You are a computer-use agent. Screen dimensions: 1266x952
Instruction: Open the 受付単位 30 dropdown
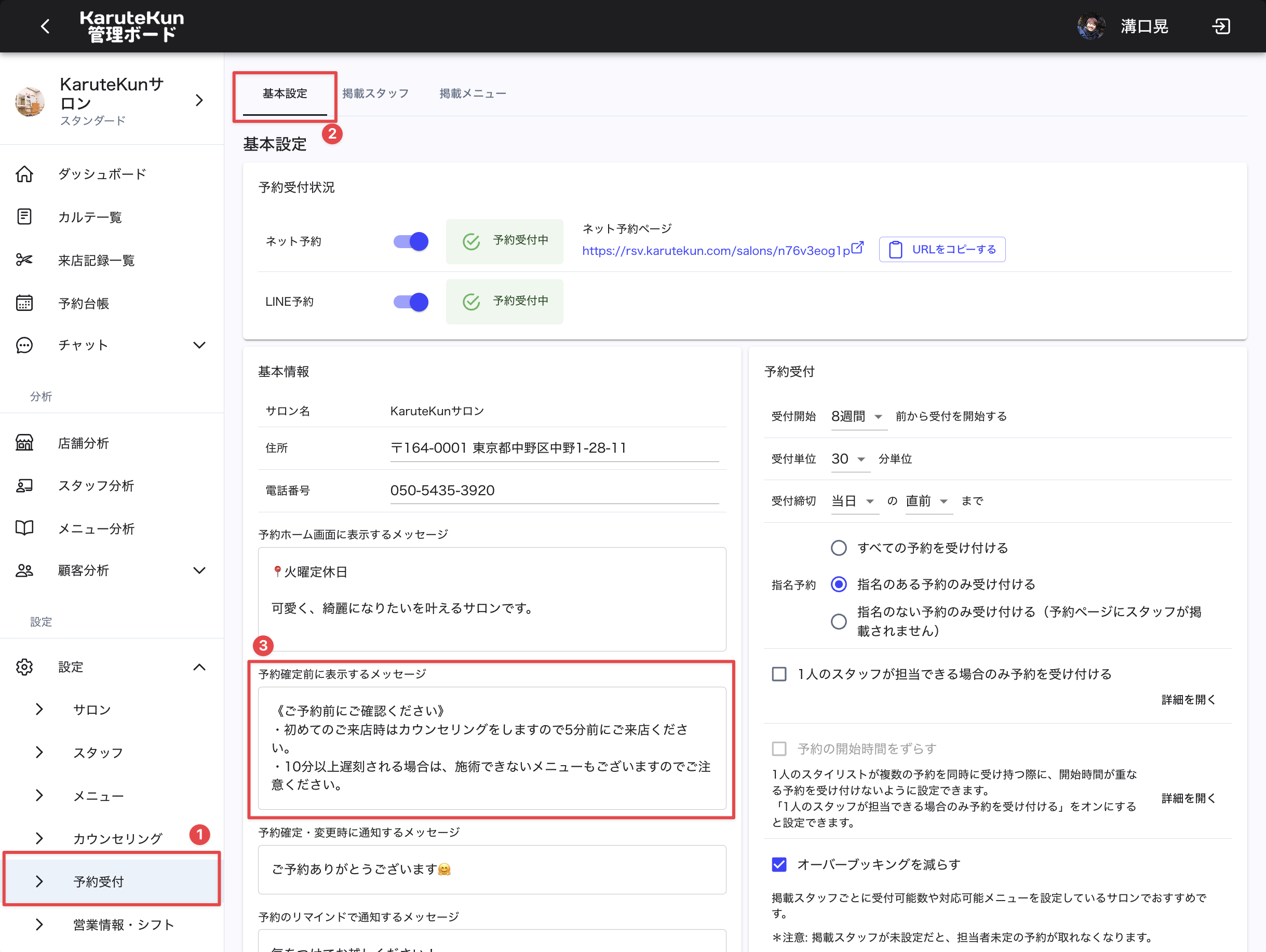pyautogui.click(x=850, y=459)
